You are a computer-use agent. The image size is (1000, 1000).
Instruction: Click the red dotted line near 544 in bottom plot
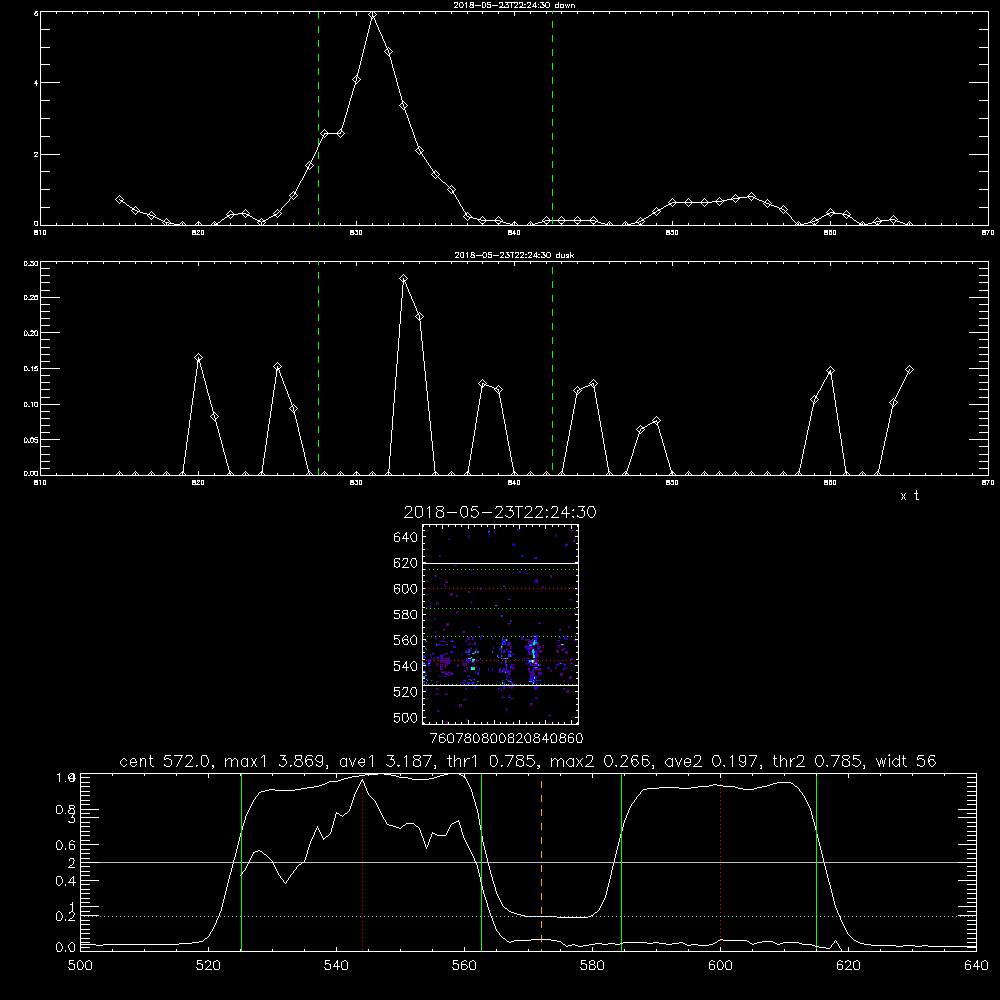point(362,864)
